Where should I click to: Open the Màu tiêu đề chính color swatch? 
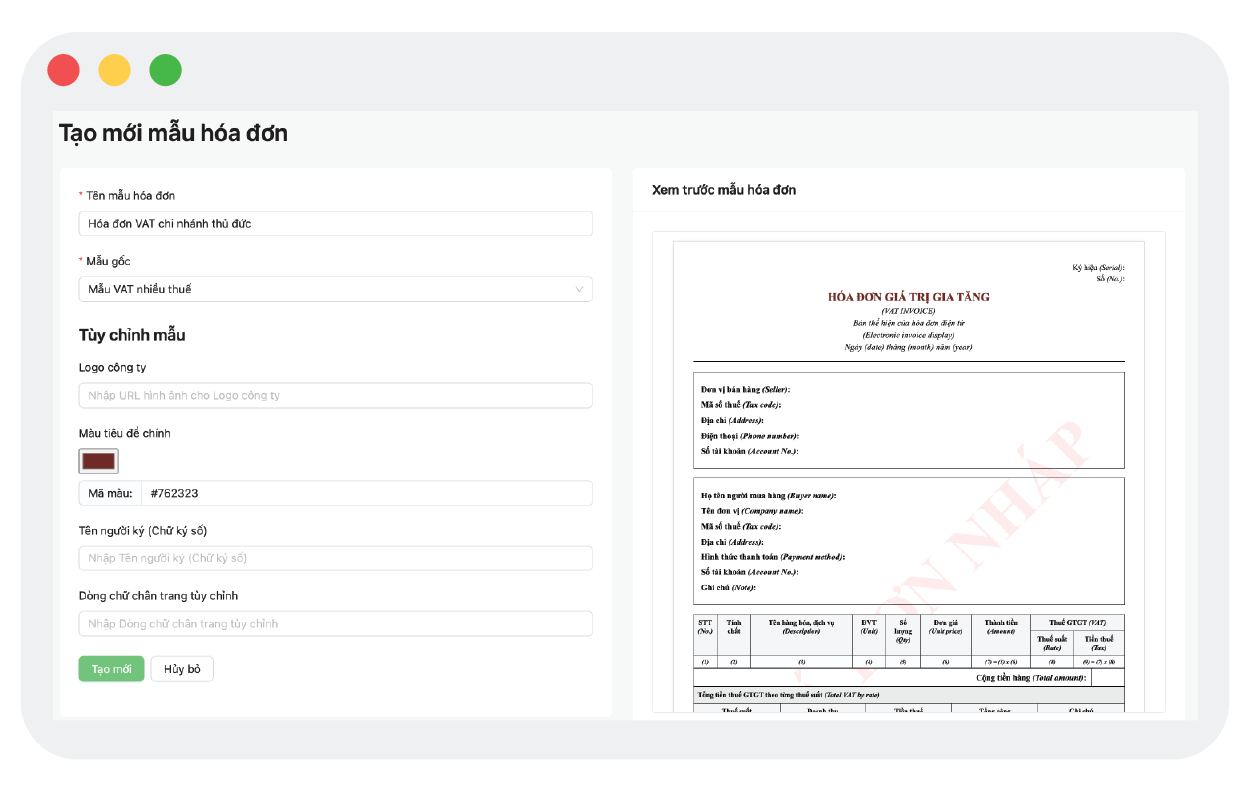coord(98,461)
